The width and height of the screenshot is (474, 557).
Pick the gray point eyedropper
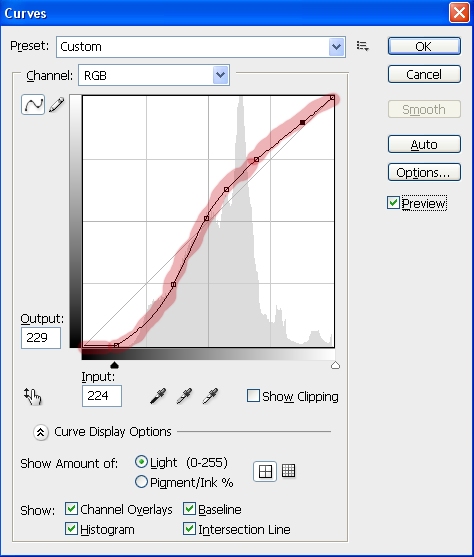point(184,396)
